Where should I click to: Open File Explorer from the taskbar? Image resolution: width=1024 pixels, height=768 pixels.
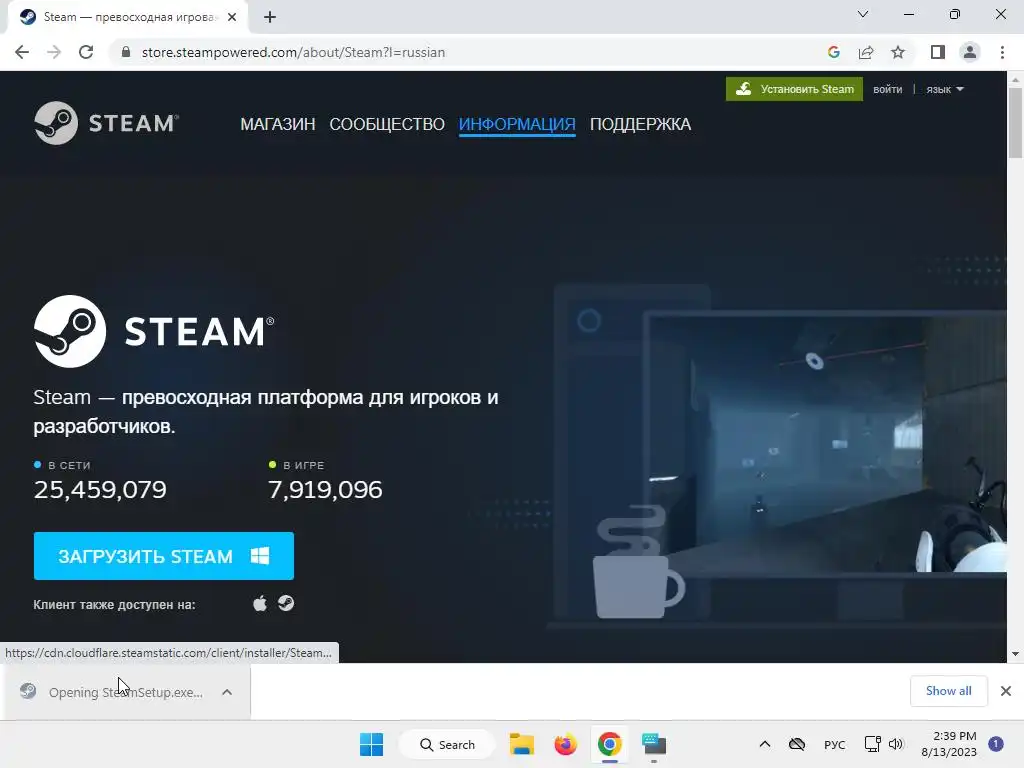click(522, 744)
